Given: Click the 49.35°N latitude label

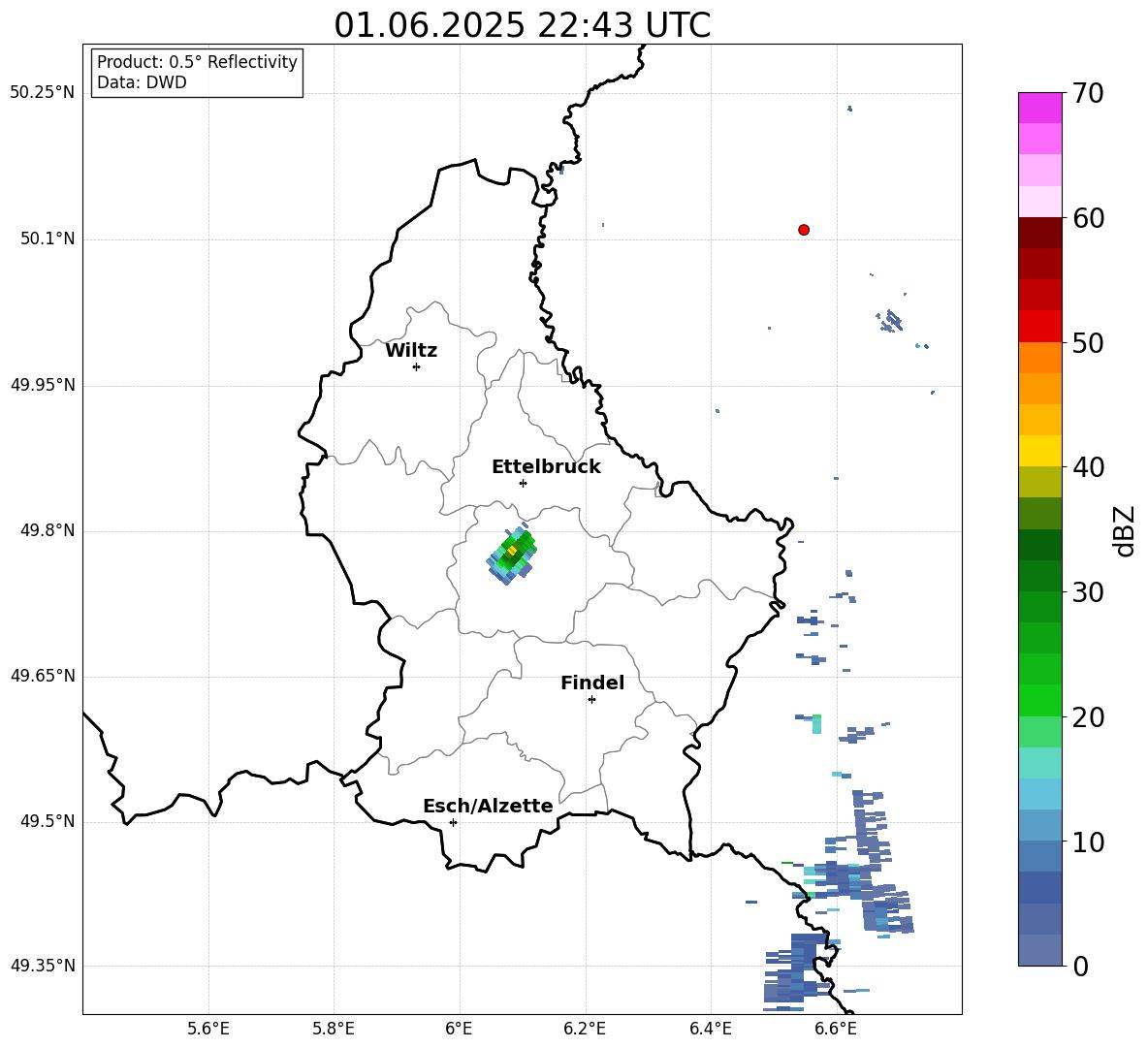Looking at the screenshot, I should (43, 966).
